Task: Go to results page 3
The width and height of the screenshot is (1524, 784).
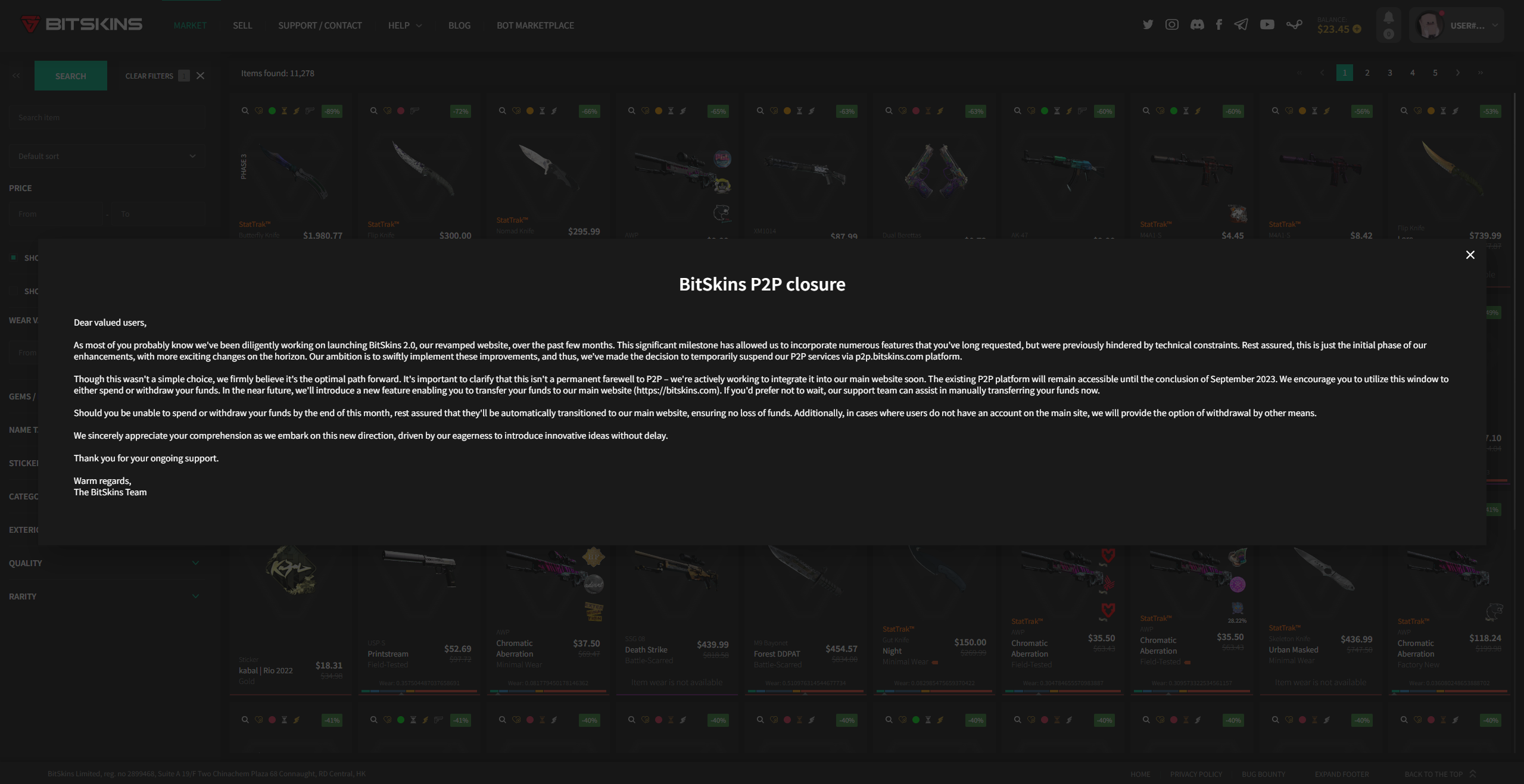Action: tap(1389, 73)
